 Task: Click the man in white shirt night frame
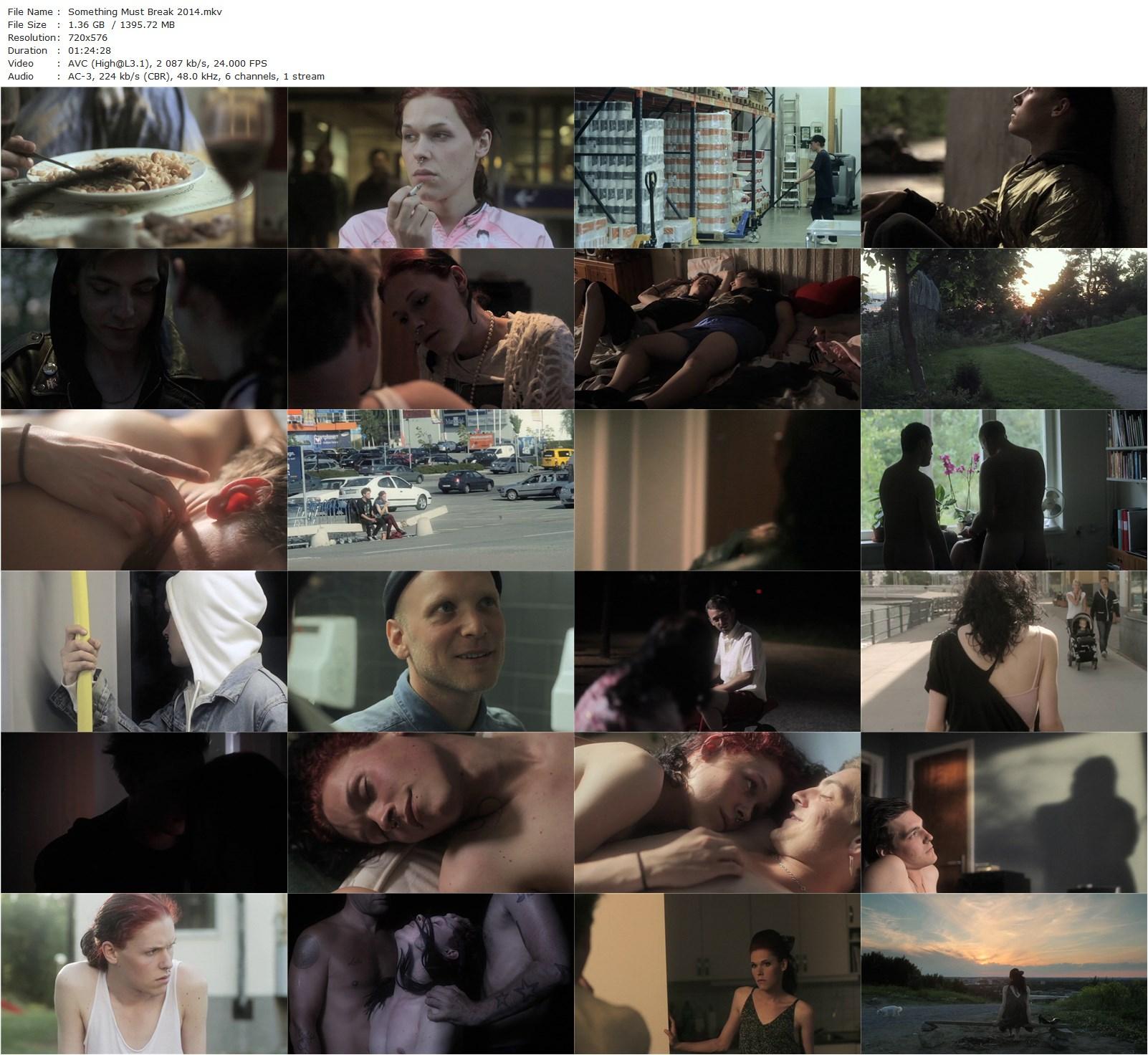(x=717, y=651)
